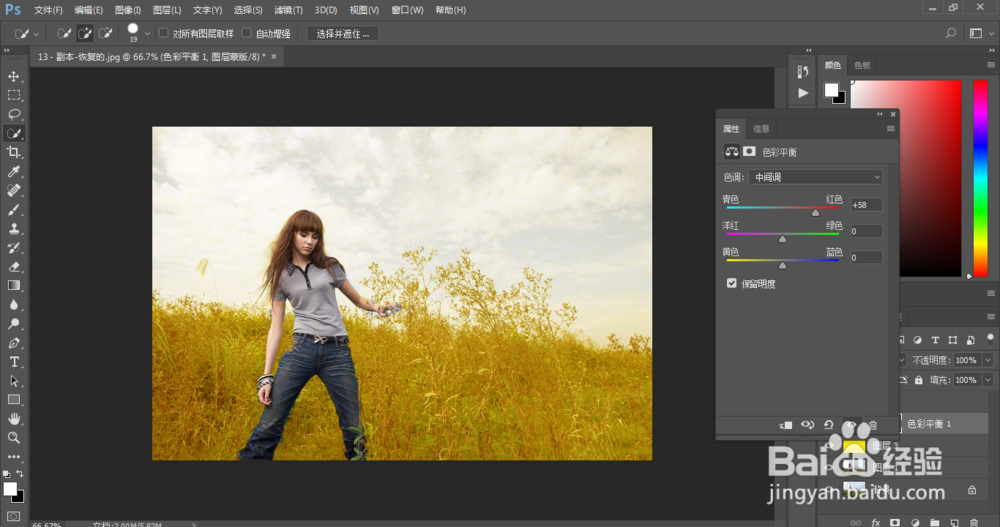Viewport: 1000px width, 527px height.
Task: Toggle view previous state eye icon
Action: click(807, 425)
